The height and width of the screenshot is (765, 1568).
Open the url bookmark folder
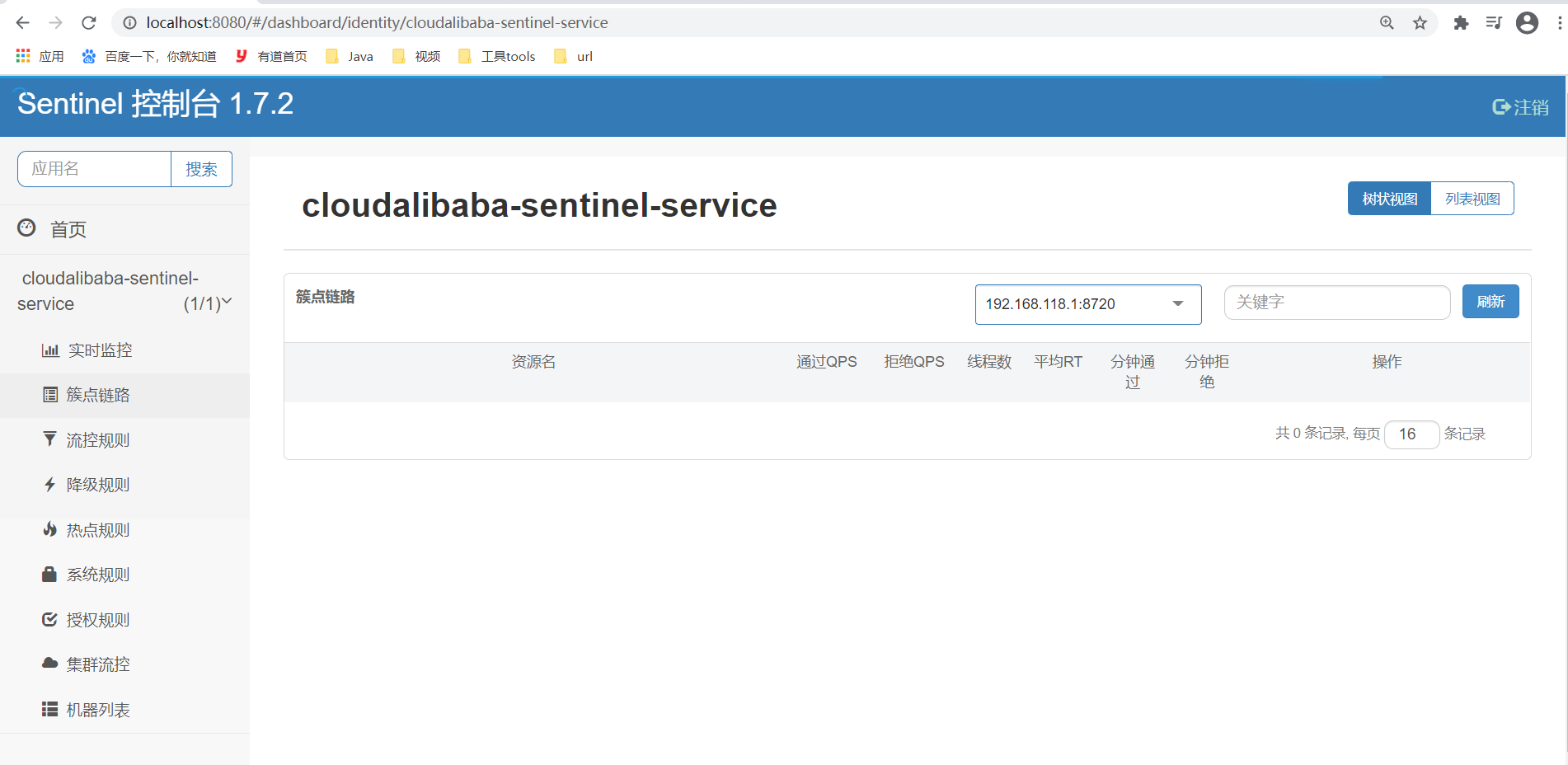tap(574, 56)
